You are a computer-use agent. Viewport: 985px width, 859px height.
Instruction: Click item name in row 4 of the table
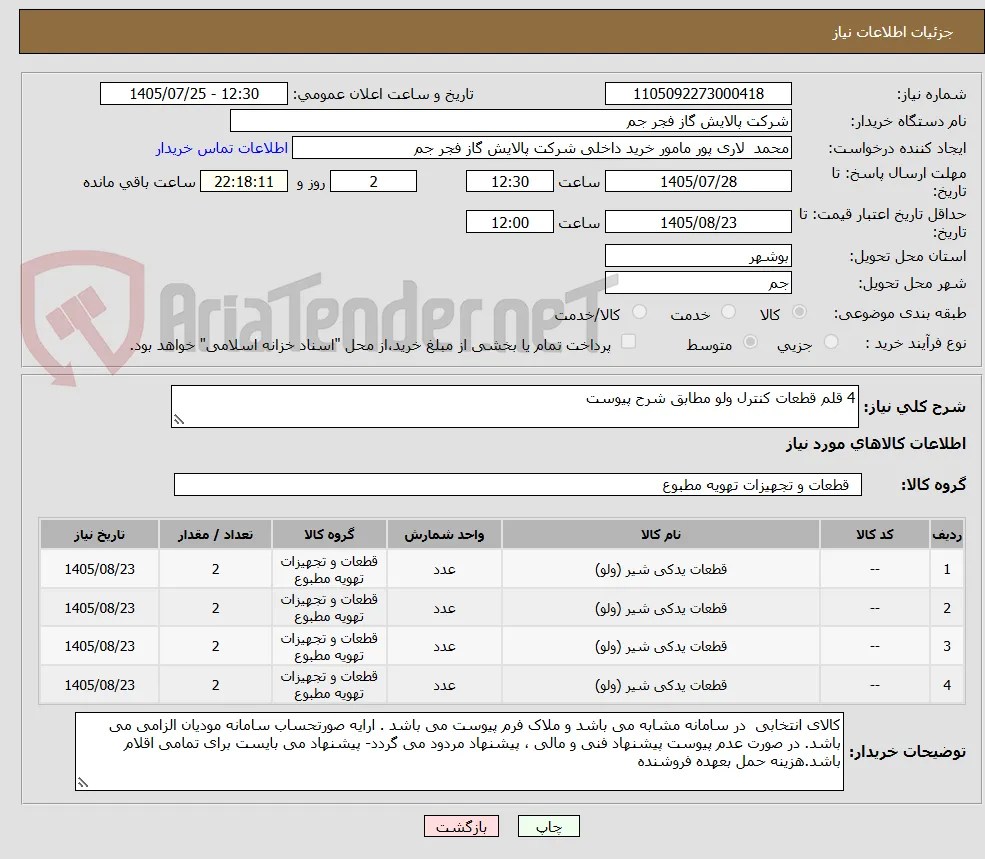coord(660,685)
